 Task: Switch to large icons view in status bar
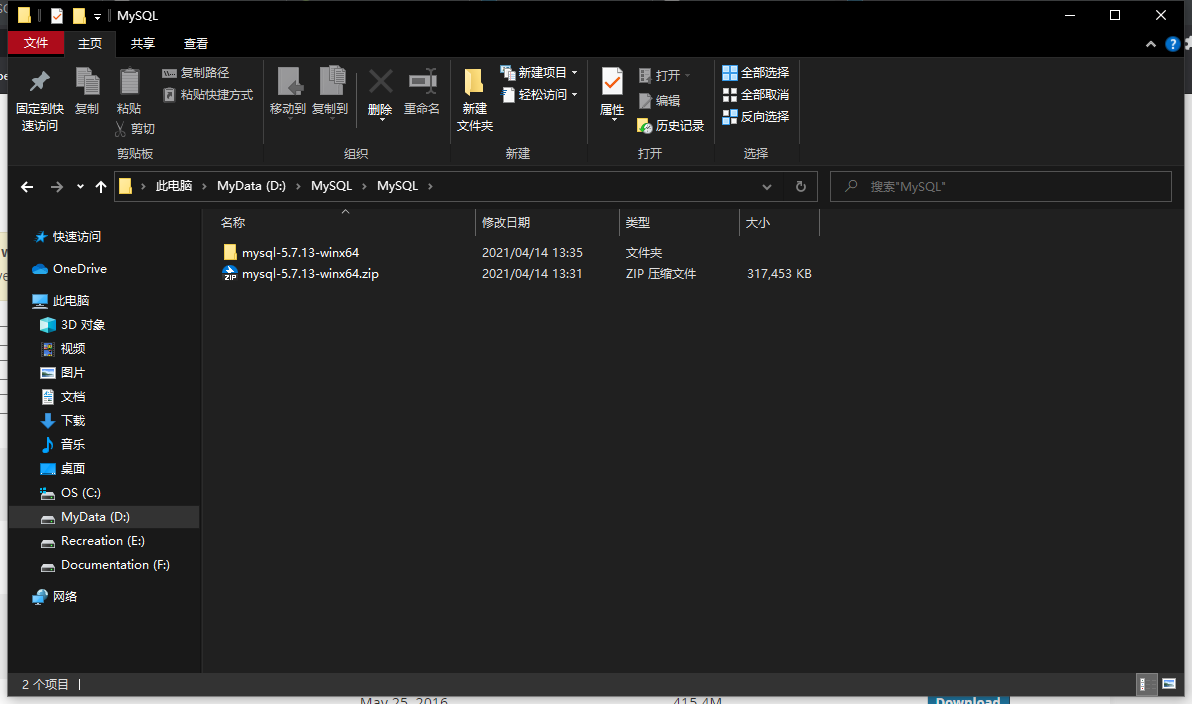click(1169, 684)
